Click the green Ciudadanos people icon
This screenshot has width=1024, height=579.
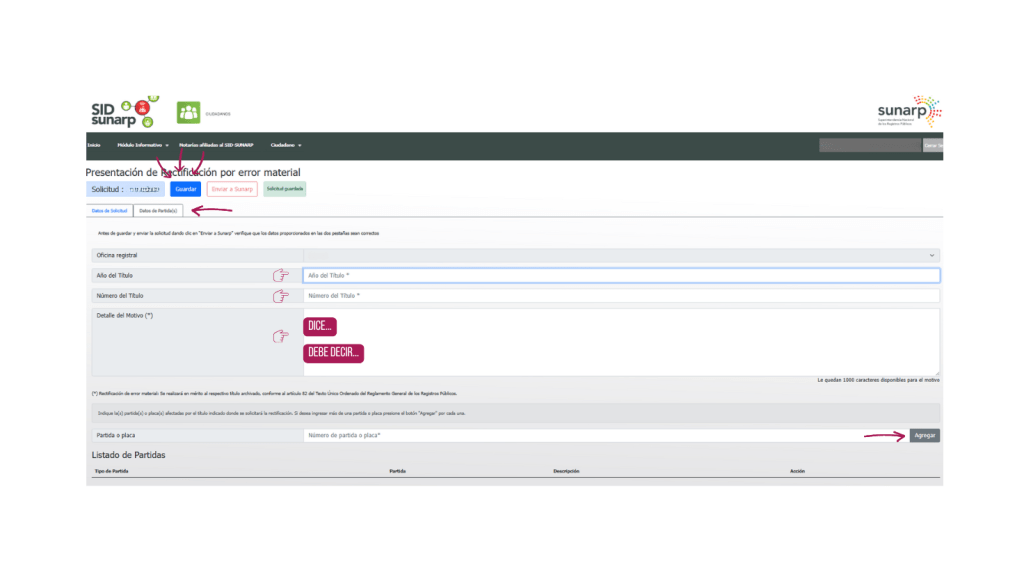[188, 113]
